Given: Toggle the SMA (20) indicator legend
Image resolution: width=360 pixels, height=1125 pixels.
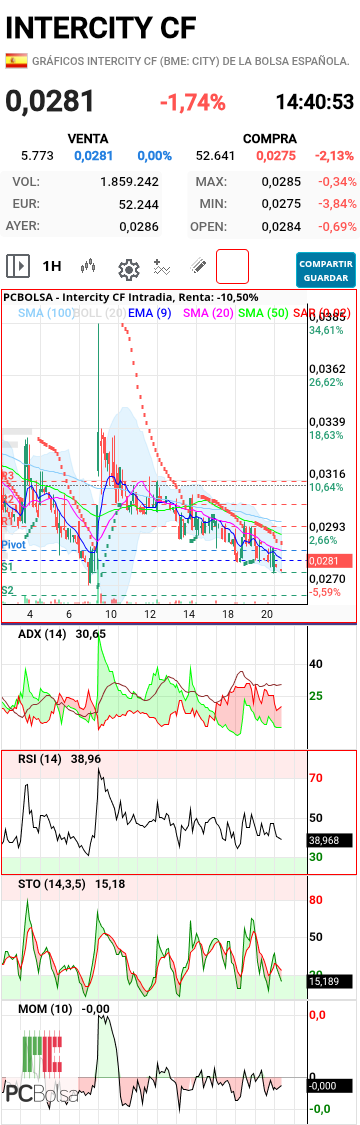Looking at the screenshot, I should click(x=209, y=313).
